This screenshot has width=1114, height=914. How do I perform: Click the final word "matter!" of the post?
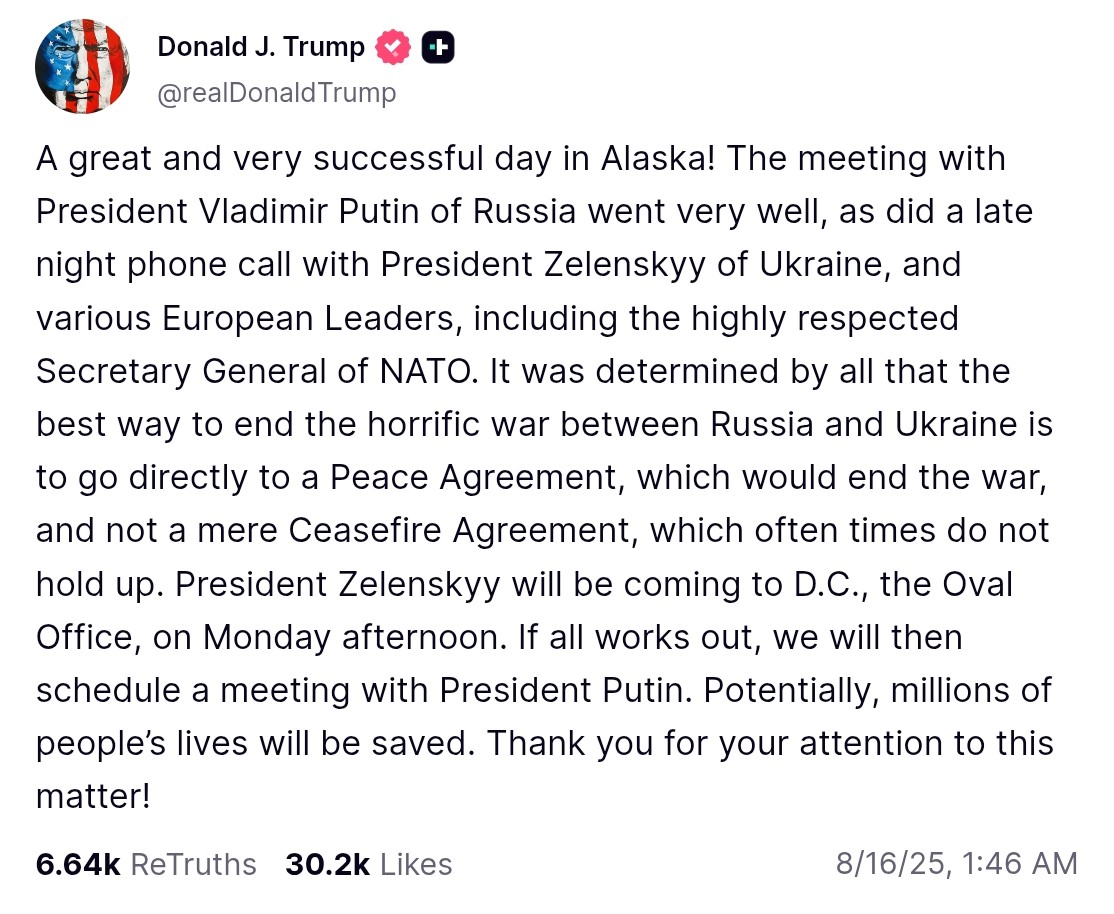point(93,796)
